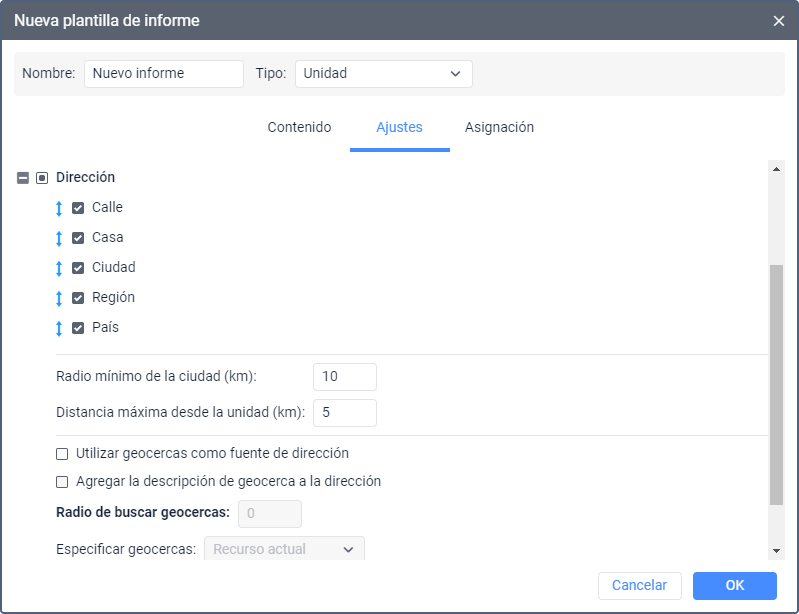799x614 pixels.
Task: Check Agregar la descripción de geocerca option
Action: tap(63, 482)
